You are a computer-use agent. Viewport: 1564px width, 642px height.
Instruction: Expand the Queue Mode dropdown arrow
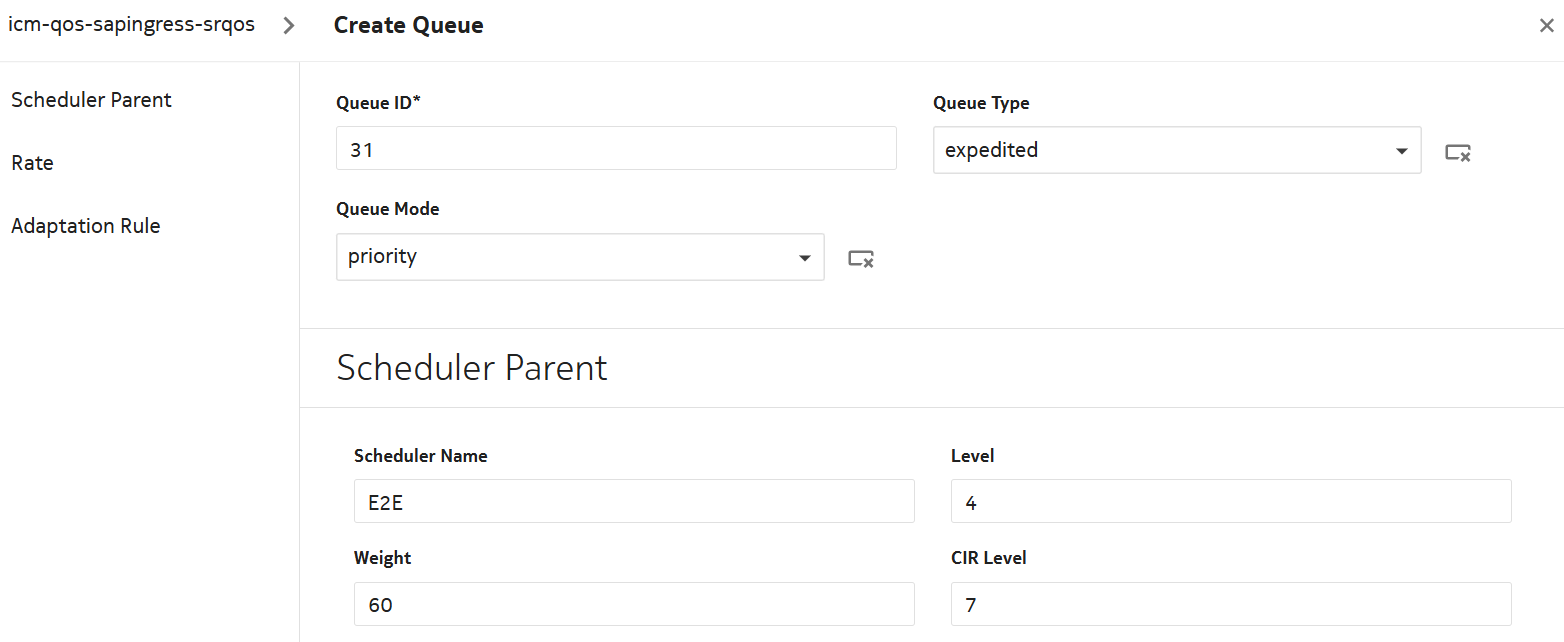804,258
